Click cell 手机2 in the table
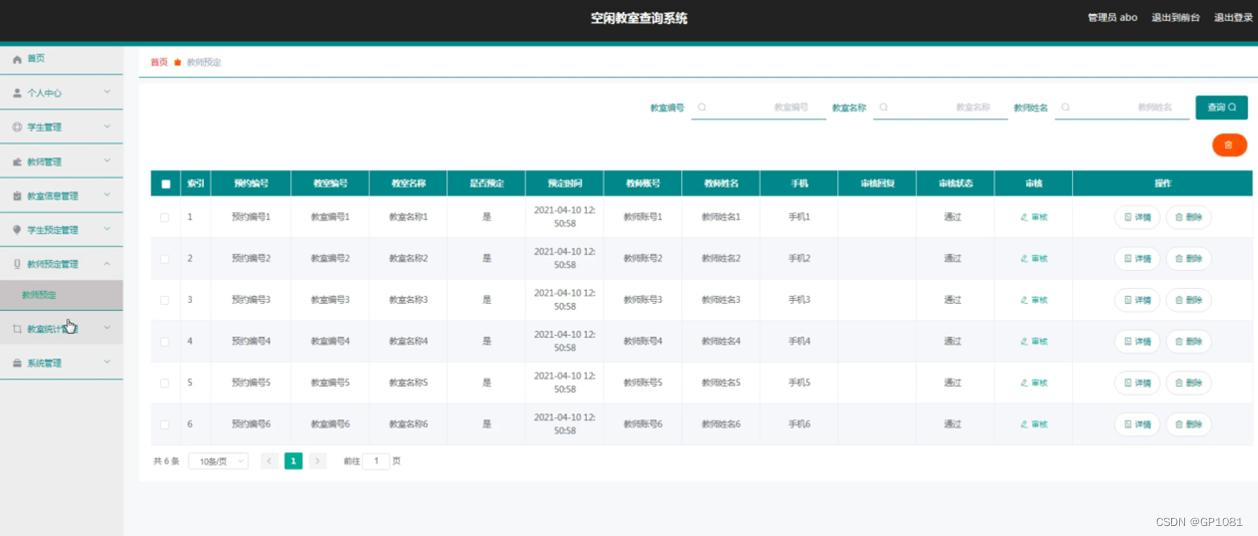This screenshot has width=1258, height=536. tap(799, 258)
